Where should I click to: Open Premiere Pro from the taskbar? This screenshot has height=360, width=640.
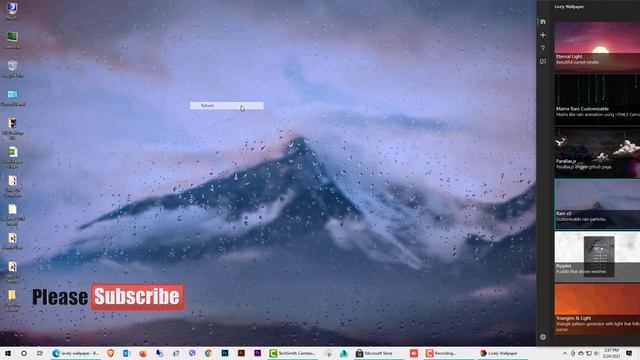[258, 353]
